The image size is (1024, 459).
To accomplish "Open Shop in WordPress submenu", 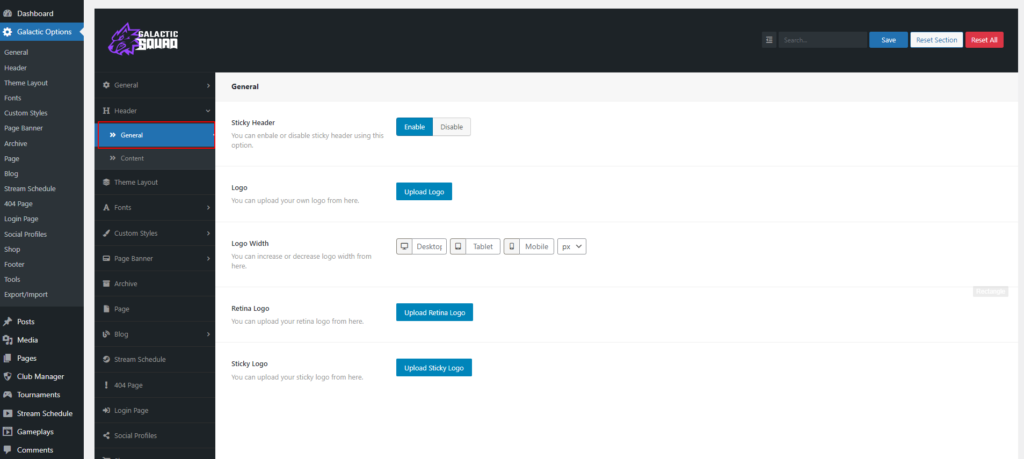I will tap(12, 249).
